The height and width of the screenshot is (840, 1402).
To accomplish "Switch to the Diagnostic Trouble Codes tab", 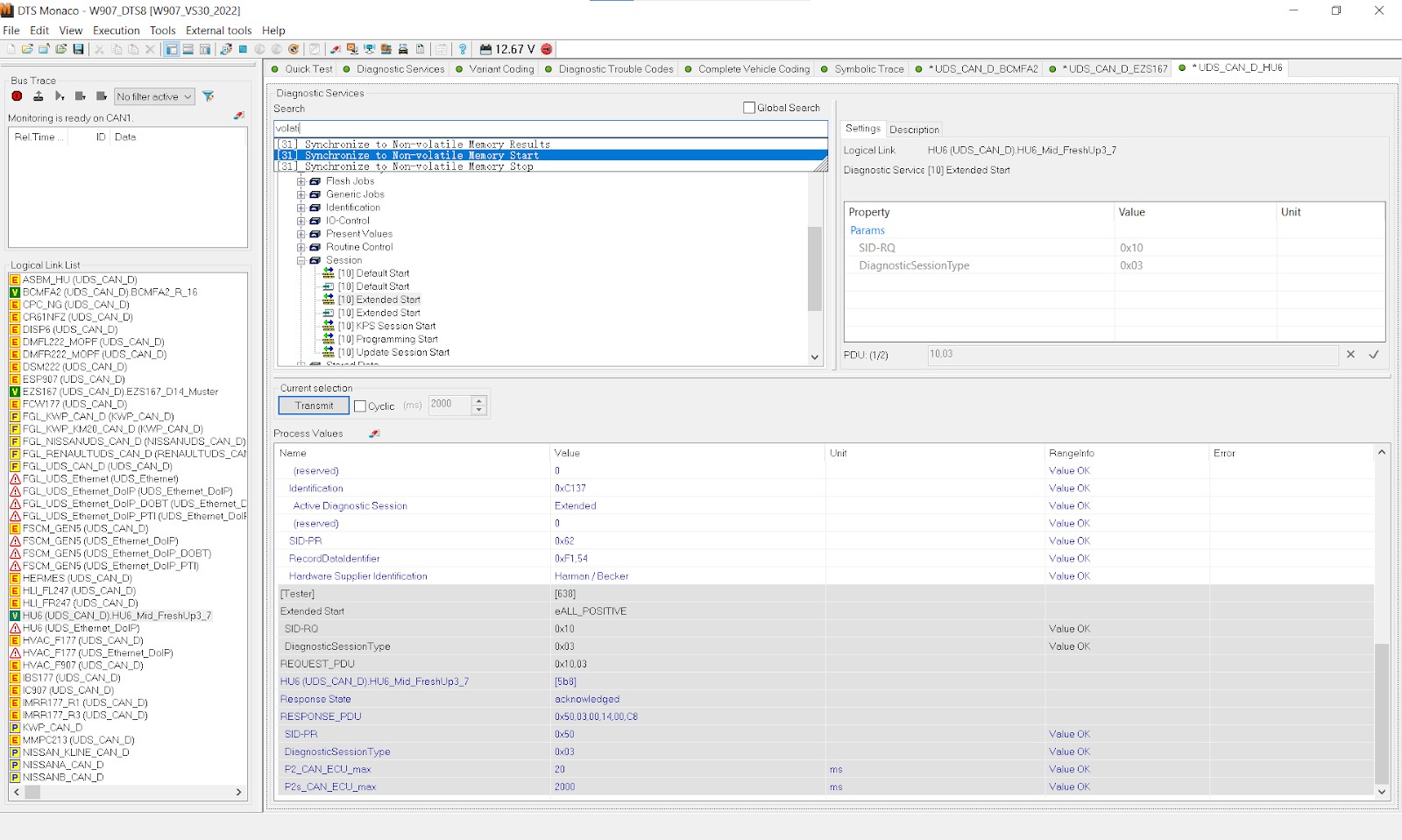I will [610, 68].
